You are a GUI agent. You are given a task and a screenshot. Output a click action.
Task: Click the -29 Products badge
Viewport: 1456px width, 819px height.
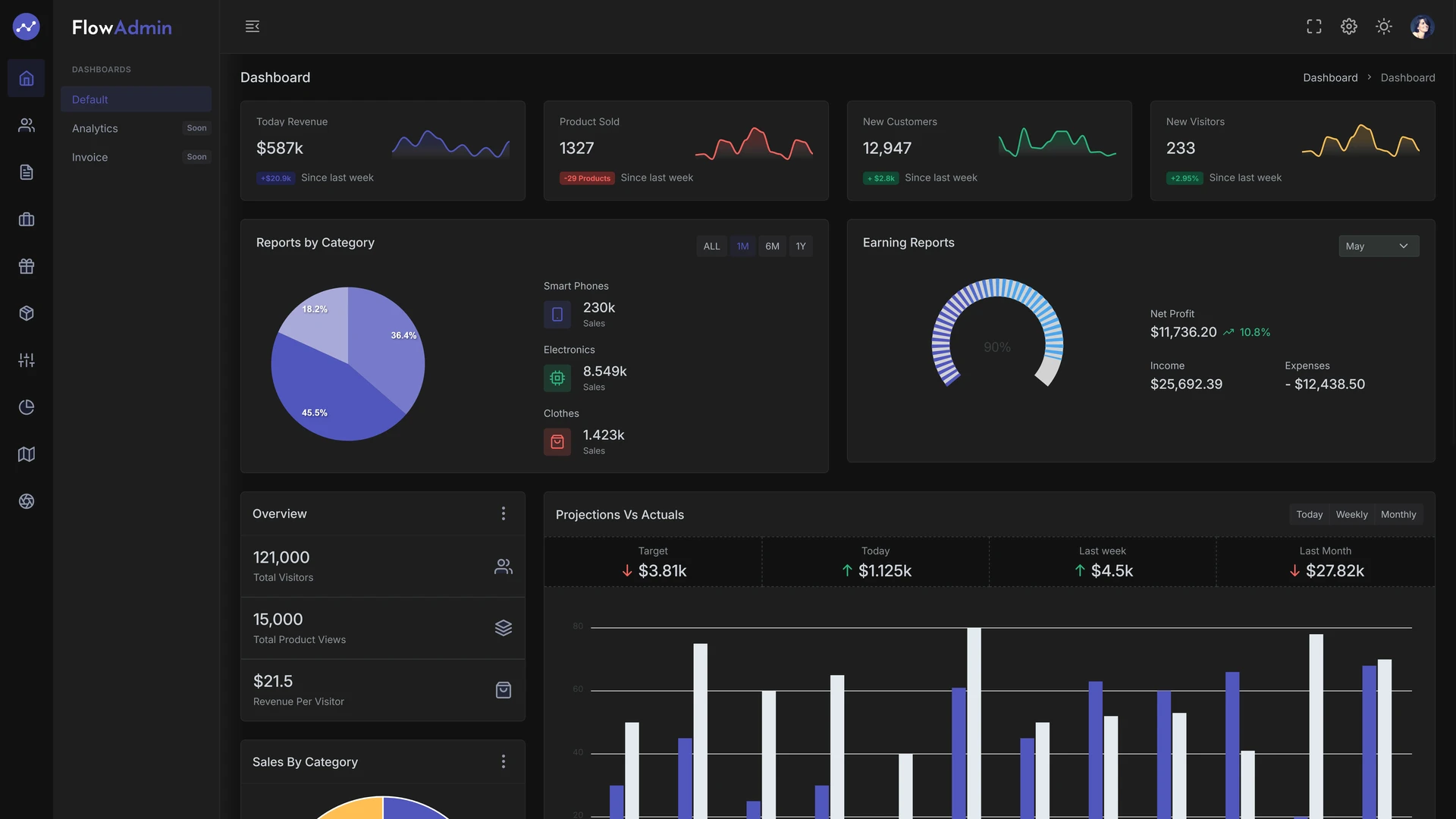(587, 178)
